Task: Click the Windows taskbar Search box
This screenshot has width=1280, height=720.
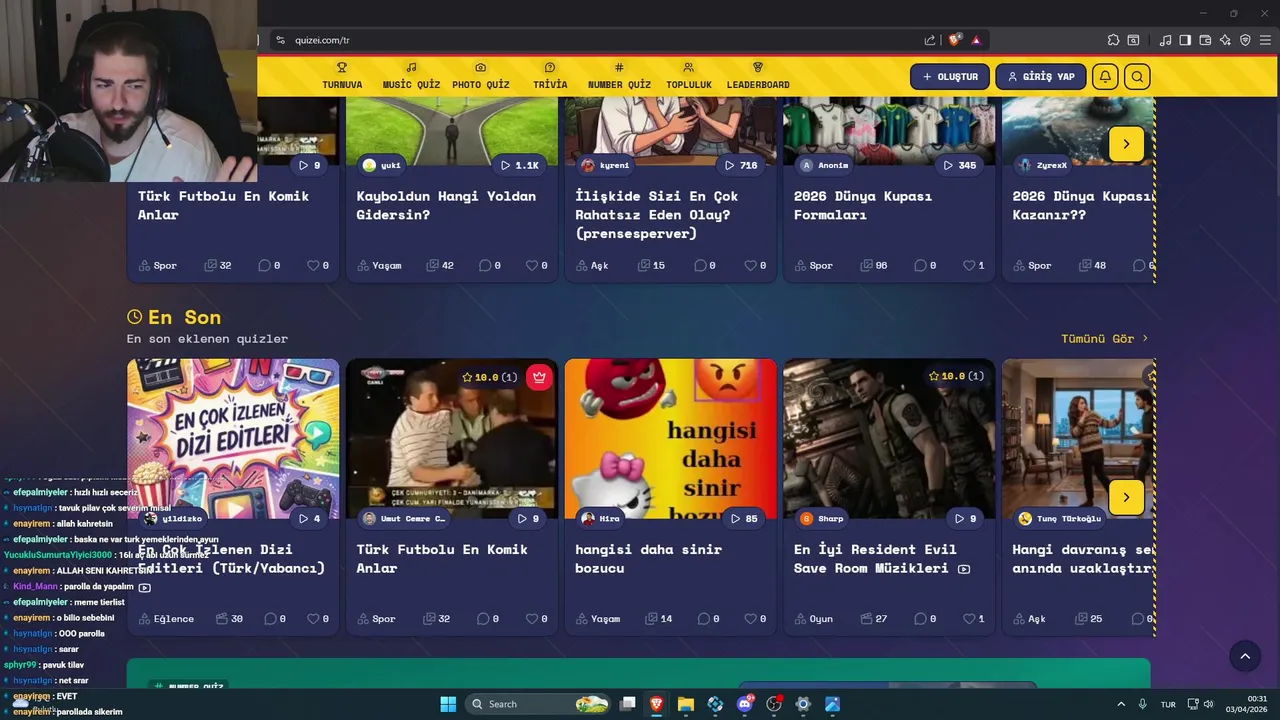Action: coord(540,704)
